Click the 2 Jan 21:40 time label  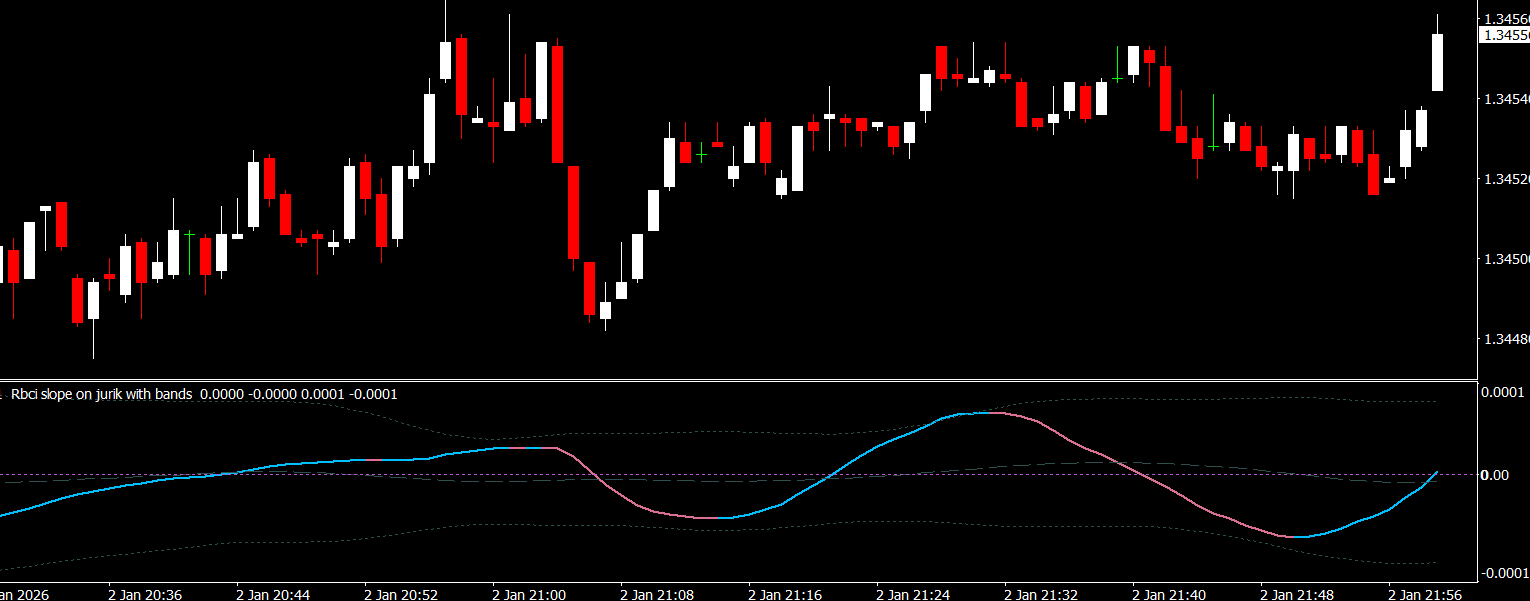(x=1169, y=594)
